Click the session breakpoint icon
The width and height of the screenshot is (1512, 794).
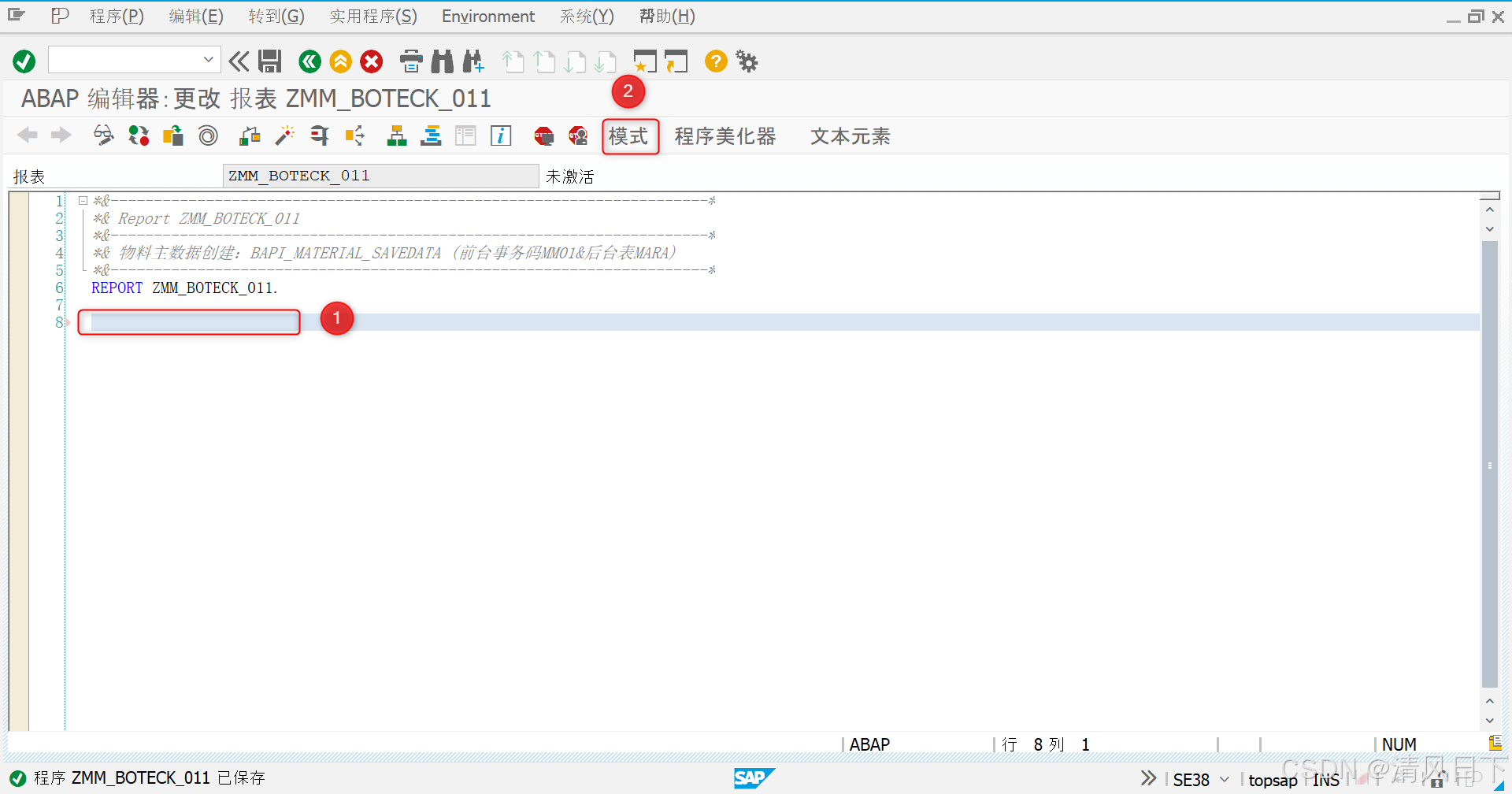(543, 135)
